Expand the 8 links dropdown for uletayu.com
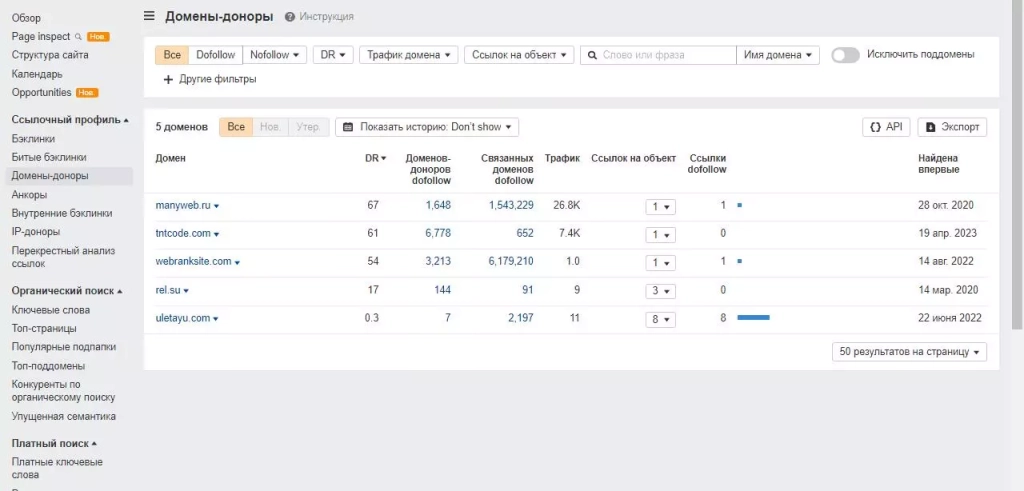This screenshot has width=1024, height=491. pos(661,319)
